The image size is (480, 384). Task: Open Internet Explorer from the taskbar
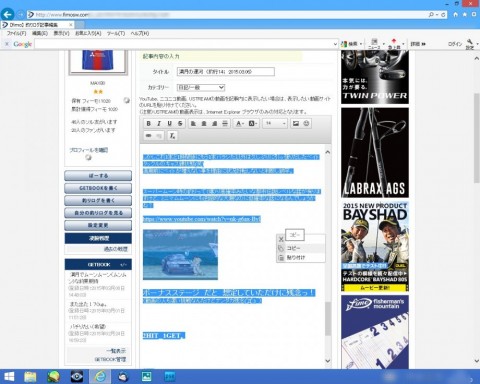pyautogui.click(x=100, y=376)
